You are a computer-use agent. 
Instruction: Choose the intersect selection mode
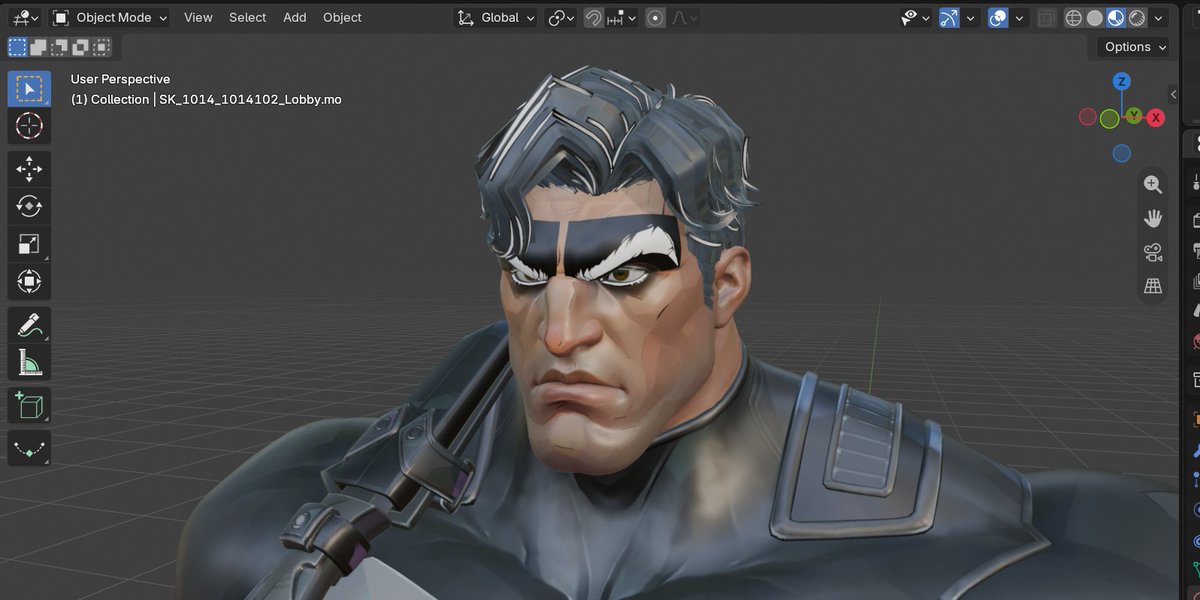(x=102, y=47)
